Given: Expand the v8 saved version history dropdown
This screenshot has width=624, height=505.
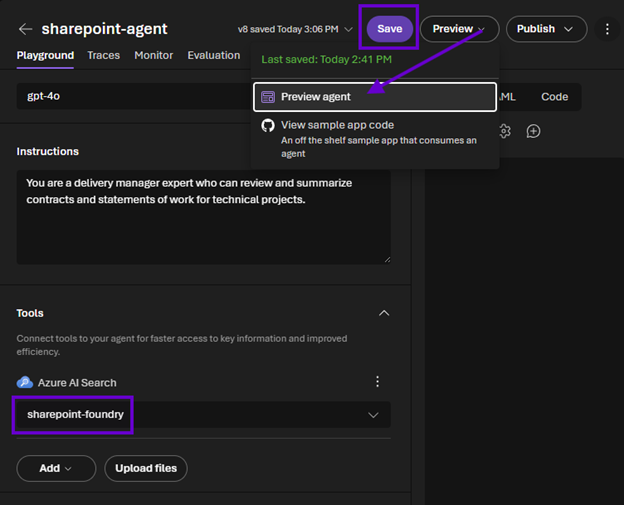Looking at the screenshot, I should 295,29.
